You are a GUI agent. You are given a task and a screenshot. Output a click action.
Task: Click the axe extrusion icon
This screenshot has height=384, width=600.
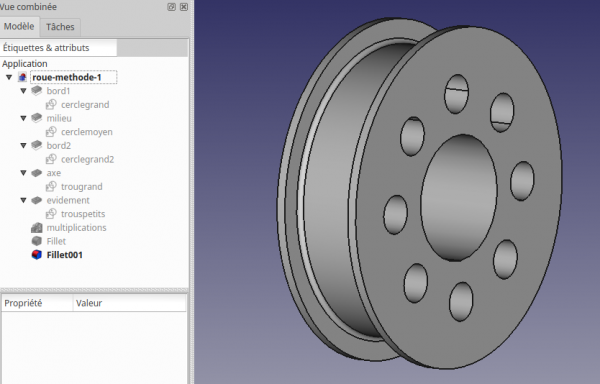[x=37, y=173]
